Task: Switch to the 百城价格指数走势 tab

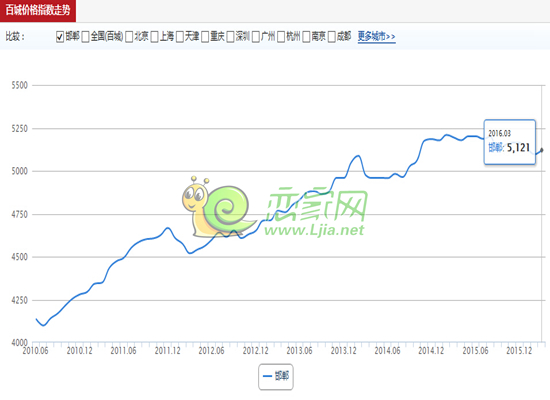Action: [x=38, y=10]
